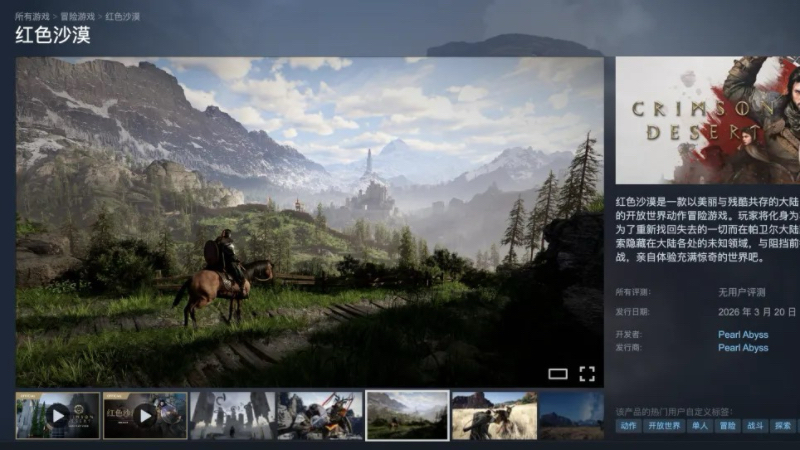
Task: Select the dark ruins silhouette screenshot thumbnail
Action: pos(232,415)
